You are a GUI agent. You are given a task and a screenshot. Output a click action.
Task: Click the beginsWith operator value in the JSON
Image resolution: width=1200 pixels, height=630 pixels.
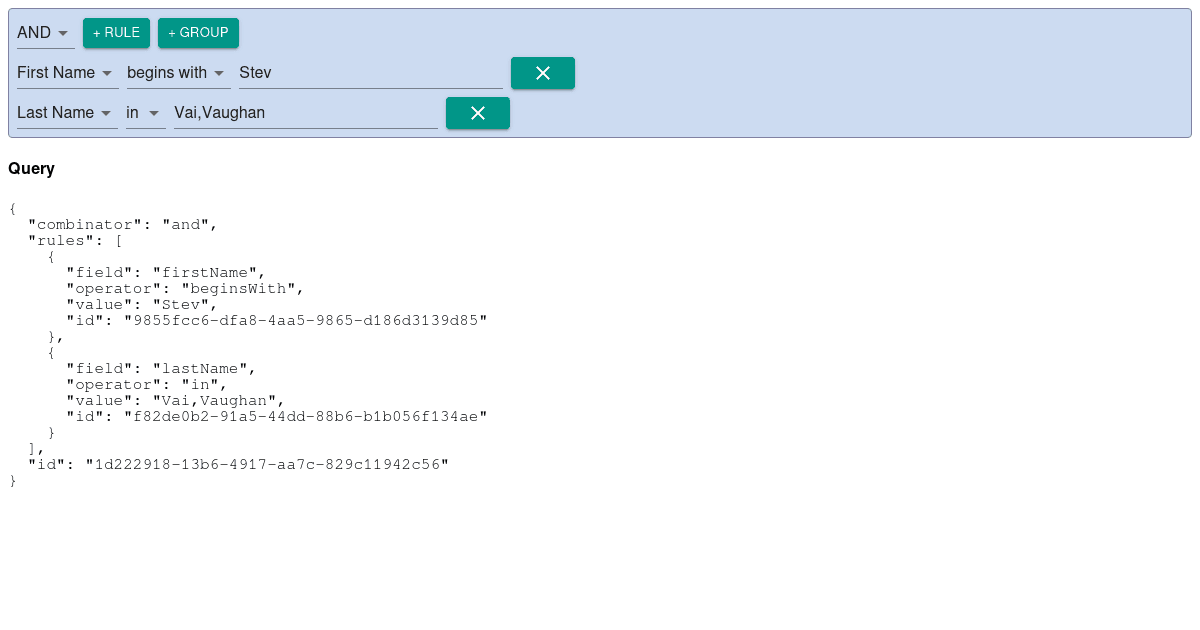239,288
